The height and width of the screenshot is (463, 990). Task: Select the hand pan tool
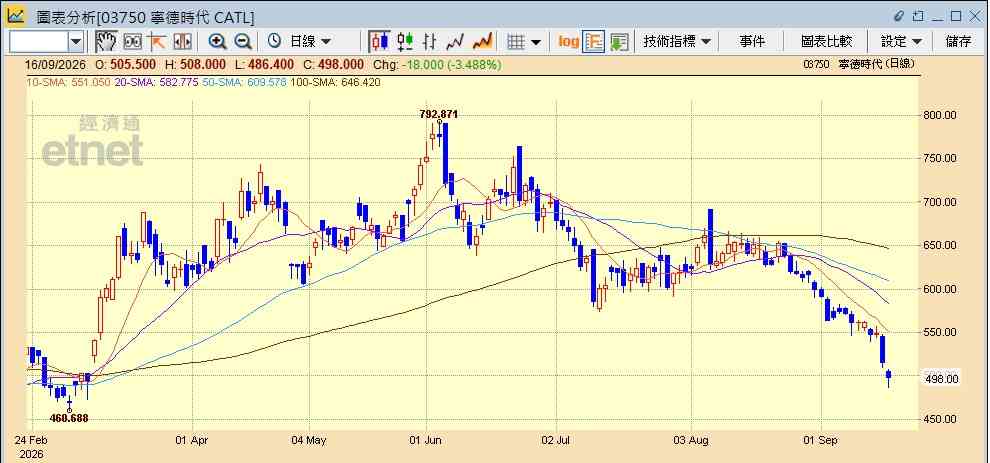pyautogui.click(x=105, y=42)
